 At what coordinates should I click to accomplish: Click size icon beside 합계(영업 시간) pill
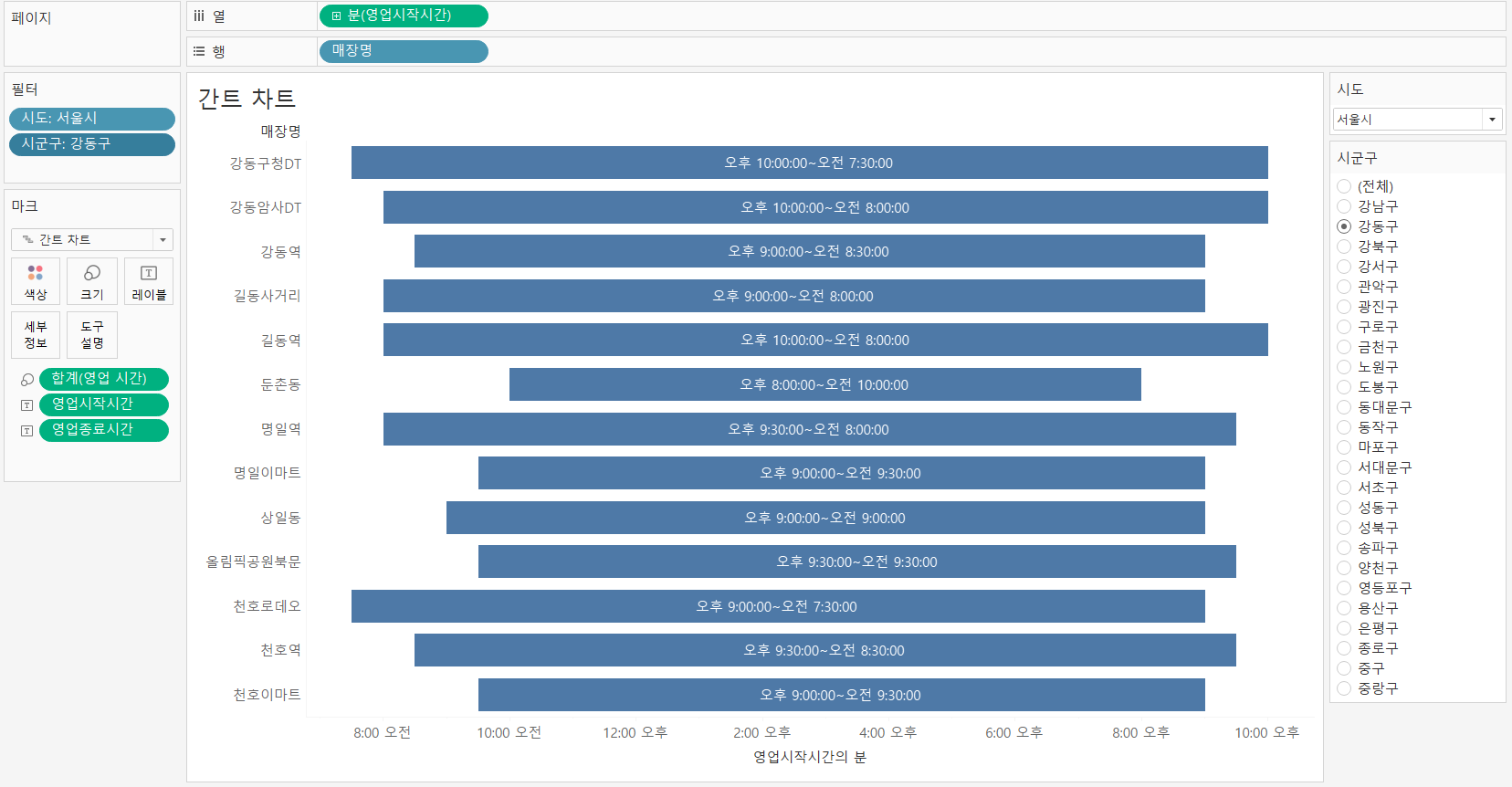click(27, 379)
